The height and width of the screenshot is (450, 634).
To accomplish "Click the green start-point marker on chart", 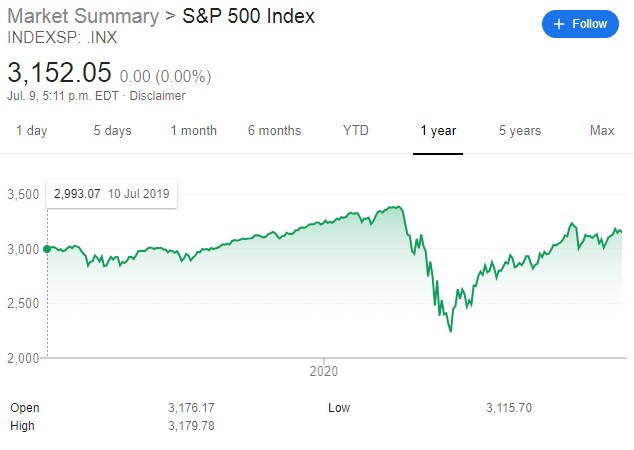I will pyautogui.click(x=47, y=249).
